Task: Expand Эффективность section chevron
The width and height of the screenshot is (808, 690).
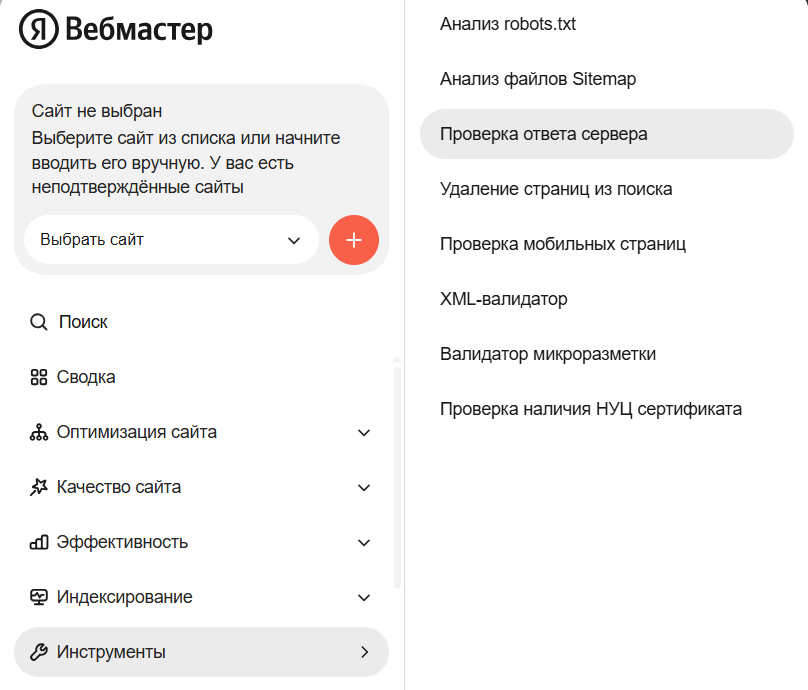Action: [x=364, y=543]
